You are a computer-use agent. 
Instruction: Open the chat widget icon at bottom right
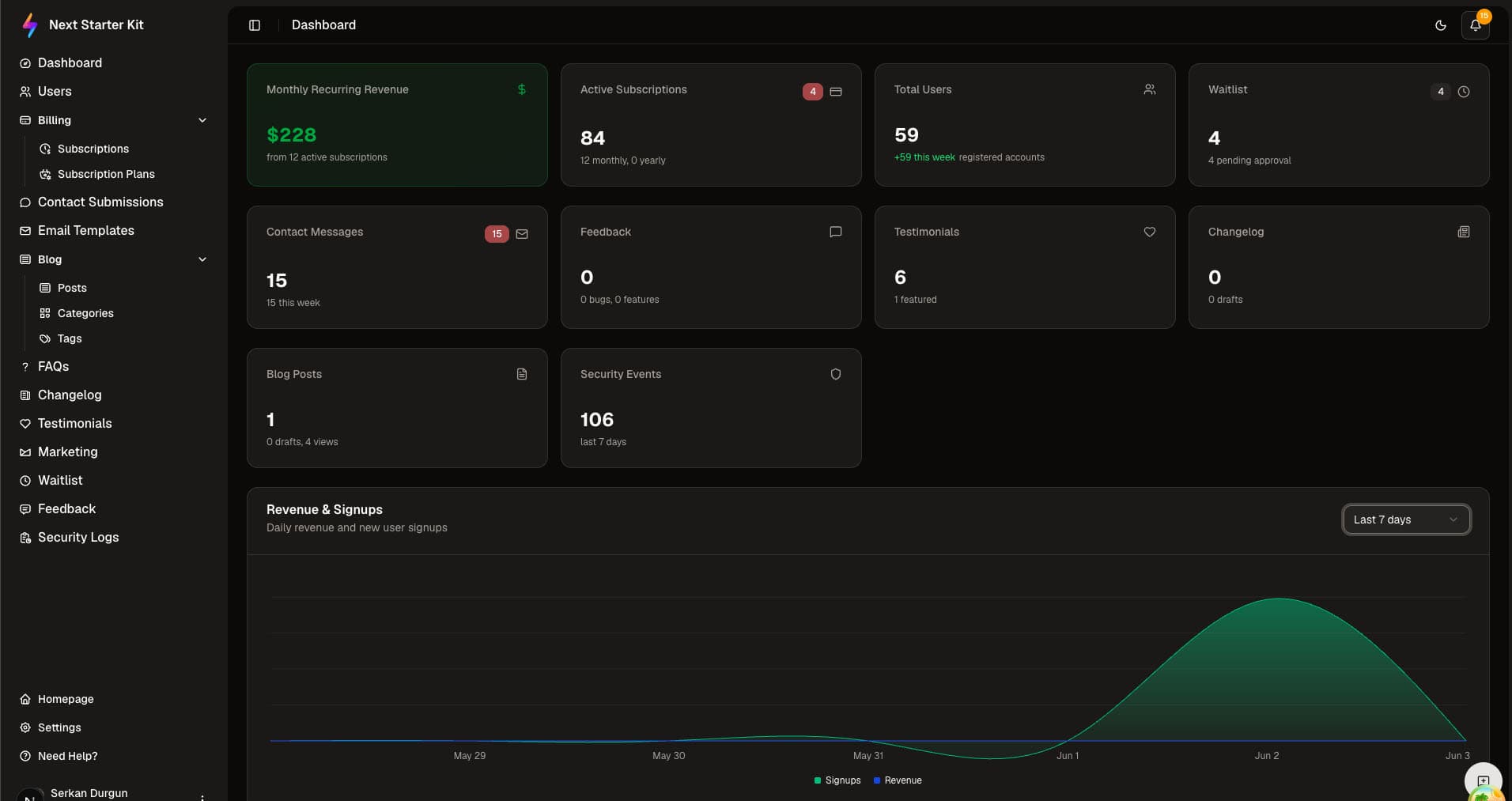click(x=1484, y=781)
